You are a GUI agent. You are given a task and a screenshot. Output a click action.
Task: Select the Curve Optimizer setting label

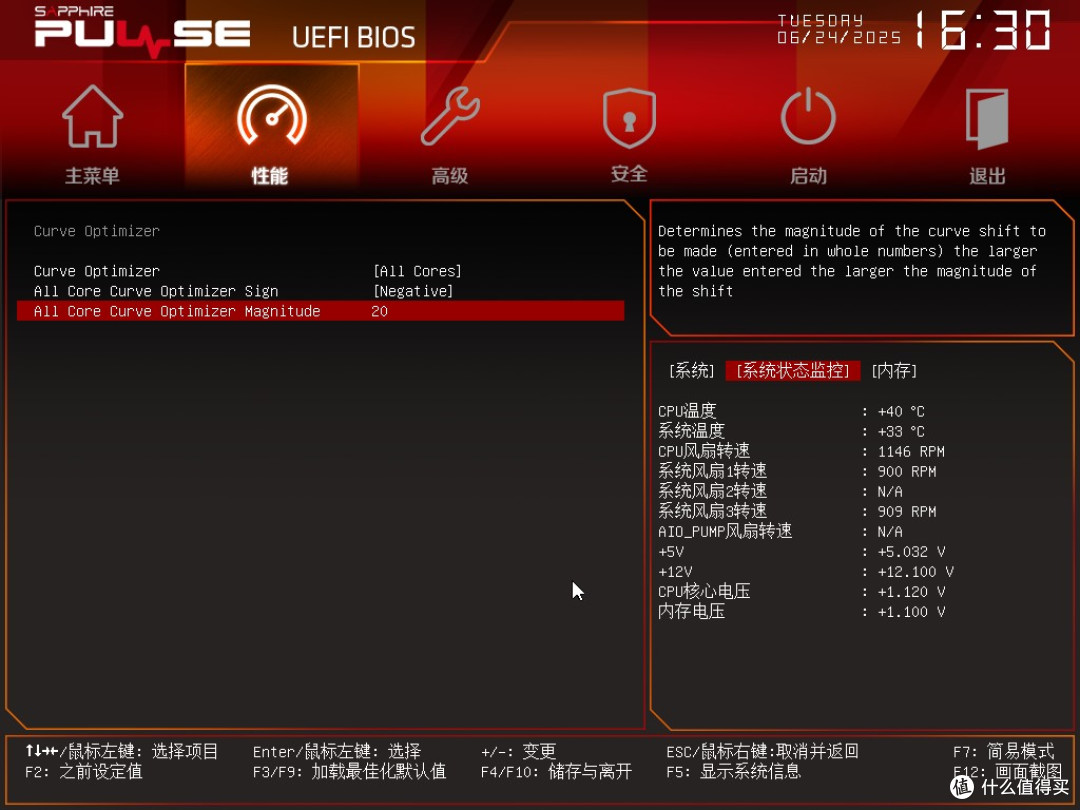[96, 271]
